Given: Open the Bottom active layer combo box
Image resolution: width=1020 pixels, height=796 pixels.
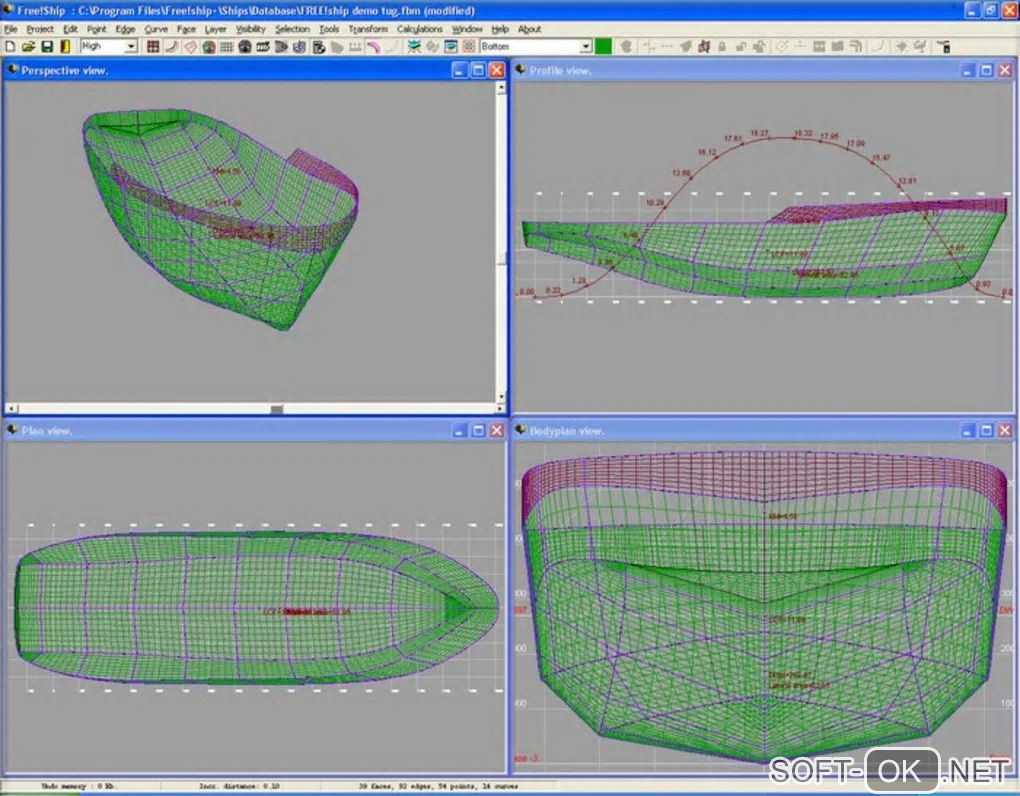Looking at the screenshot, I should pos(536,46).
